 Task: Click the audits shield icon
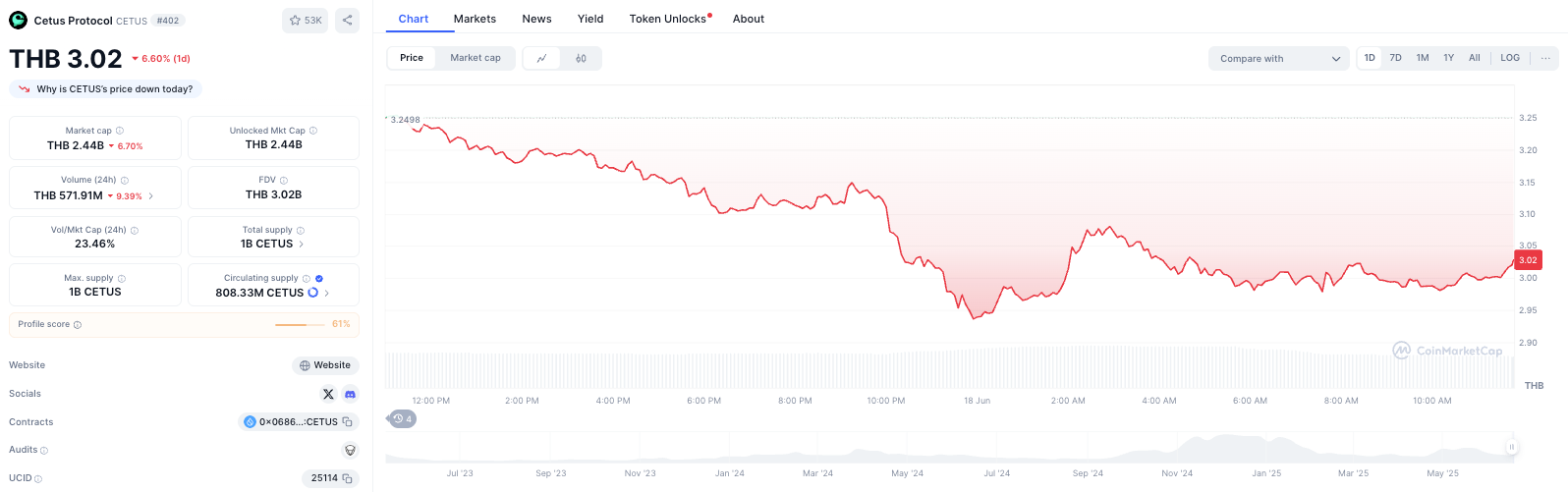(x=350, y=450)
